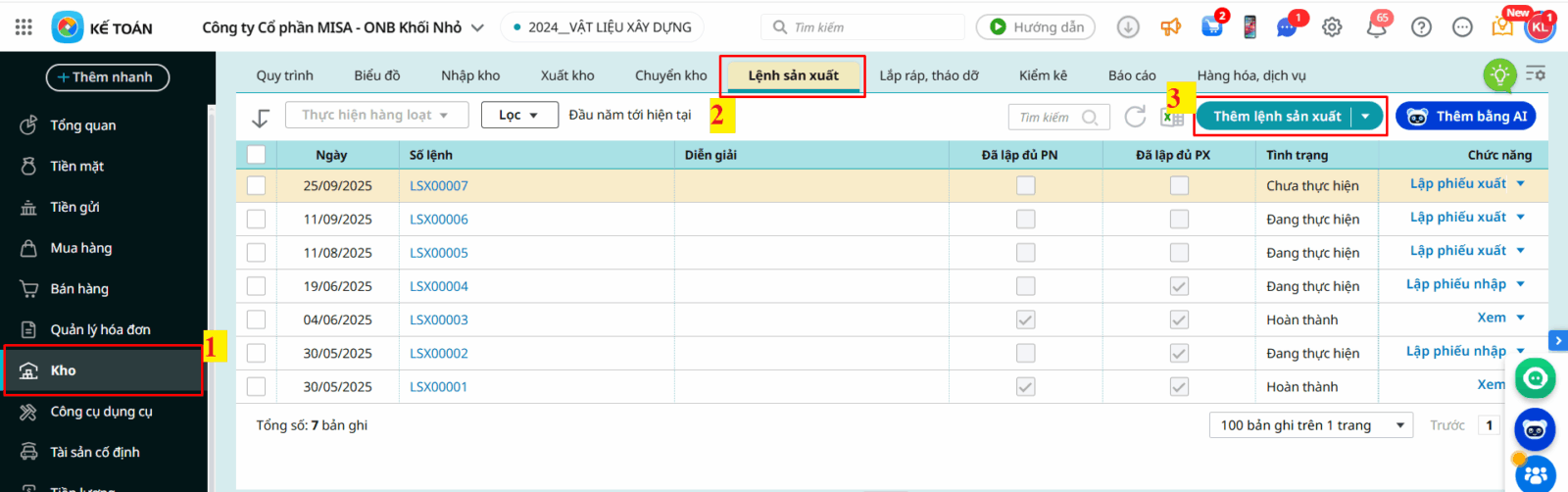The width and height of the screenshot is (1568, 492).
Task: Open the chat messages icon
Action: (x=1288, y=27)
